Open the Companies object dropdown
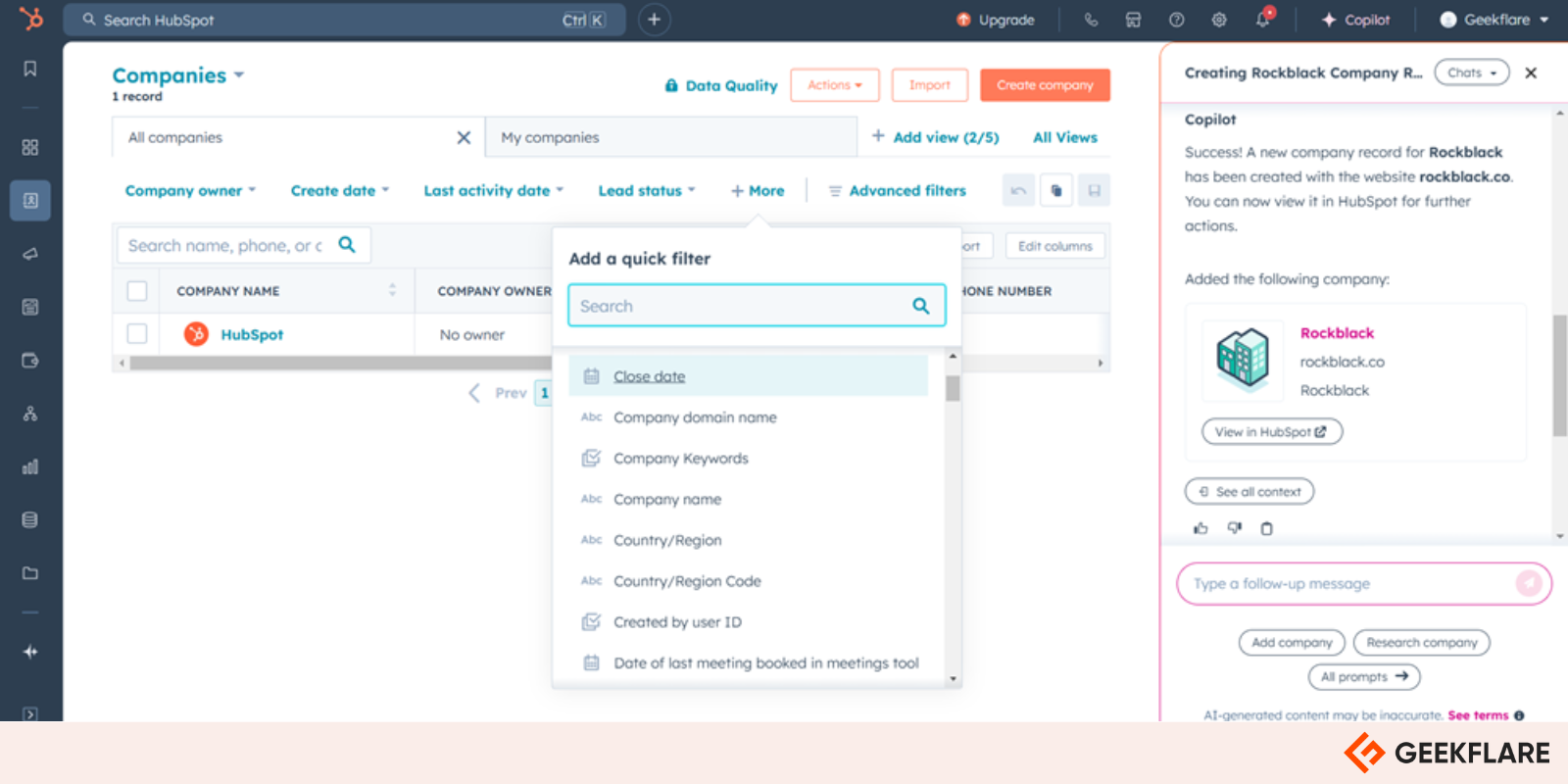 click(178, 75)
